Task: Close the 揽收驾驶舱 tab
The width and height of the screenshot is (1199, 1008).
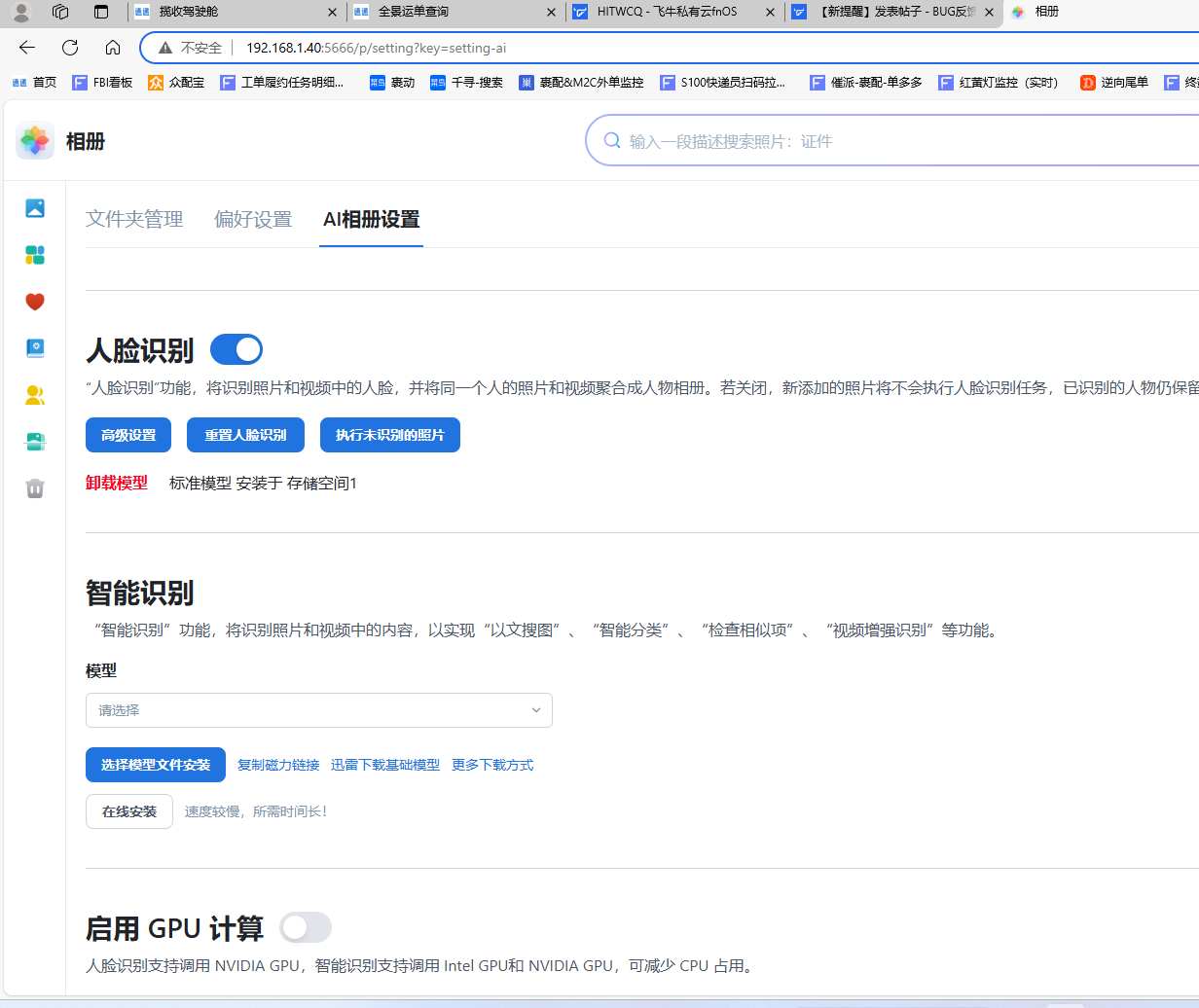Action: point(332,13)
